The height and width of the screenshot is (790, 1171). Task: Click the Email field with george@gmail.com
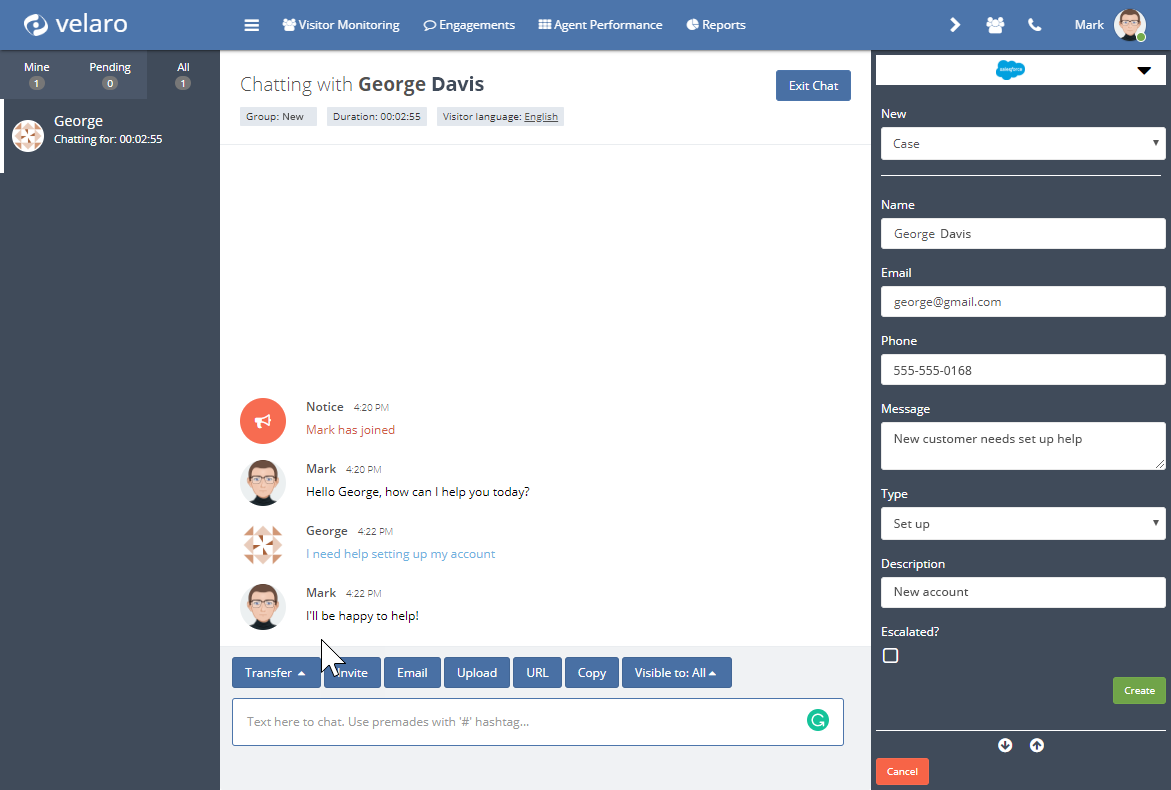[x=1022, y=302]
